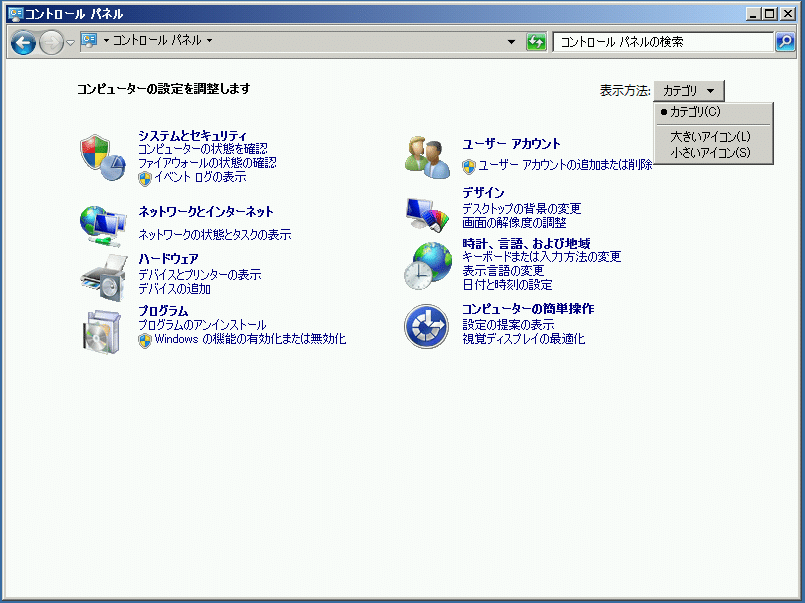Open 設定の提案の表示 link
The height and width of the screenshot is (603, 805).
point(508,324)
